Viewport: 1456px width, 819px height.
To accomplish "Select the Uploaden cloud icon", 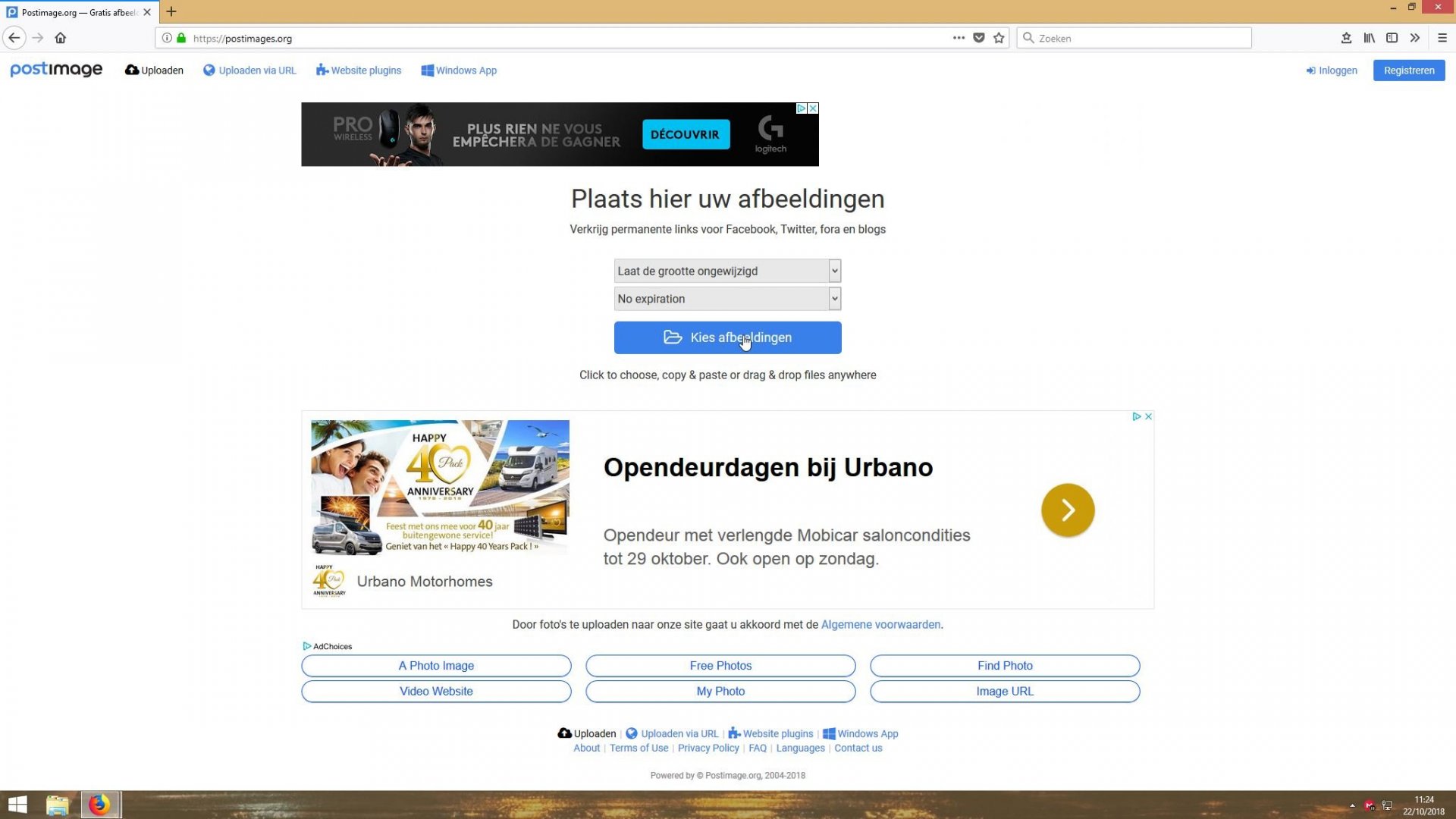I will [132, 70].
